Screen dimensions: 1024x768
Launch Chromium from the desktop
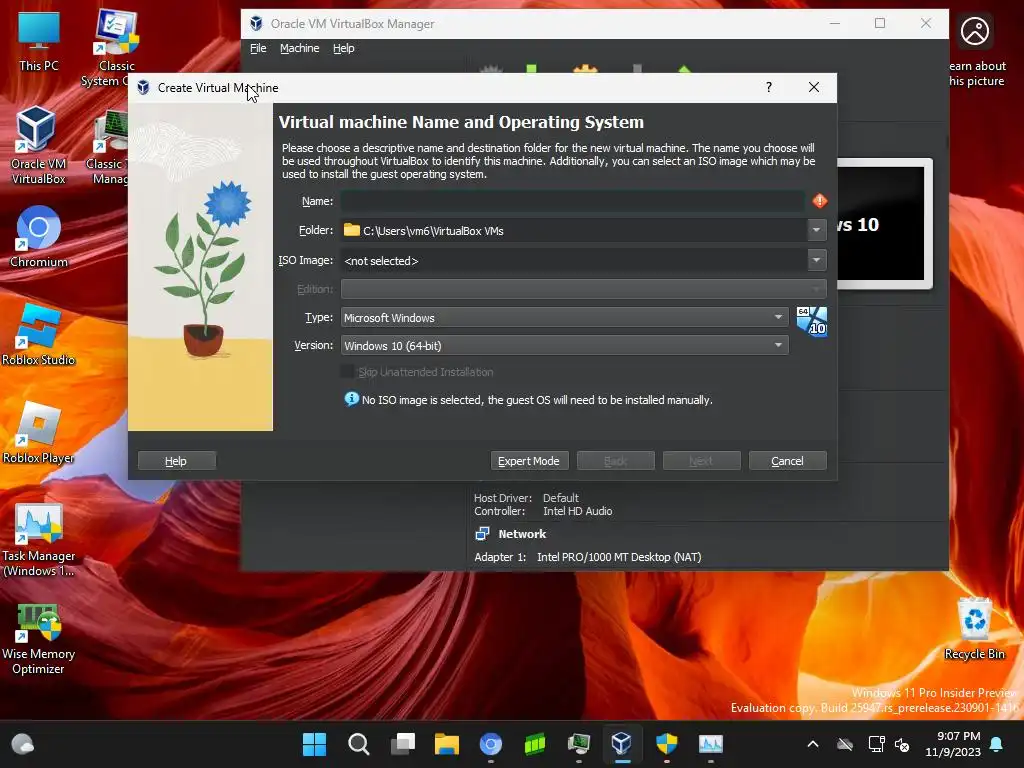pyautogui.click(x=39, y=236)
